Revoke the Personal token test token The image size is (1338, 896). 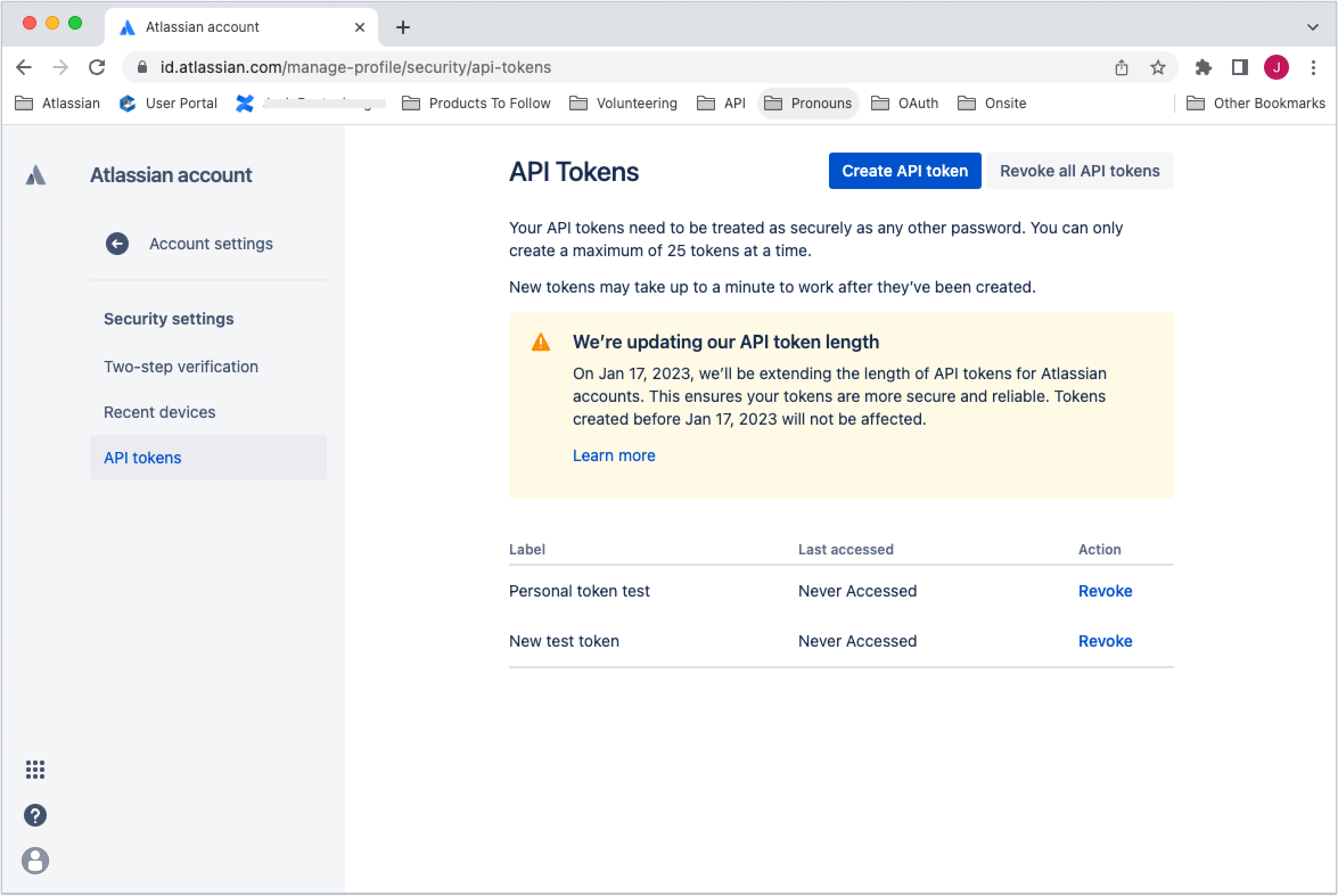tap(1105, 591)
